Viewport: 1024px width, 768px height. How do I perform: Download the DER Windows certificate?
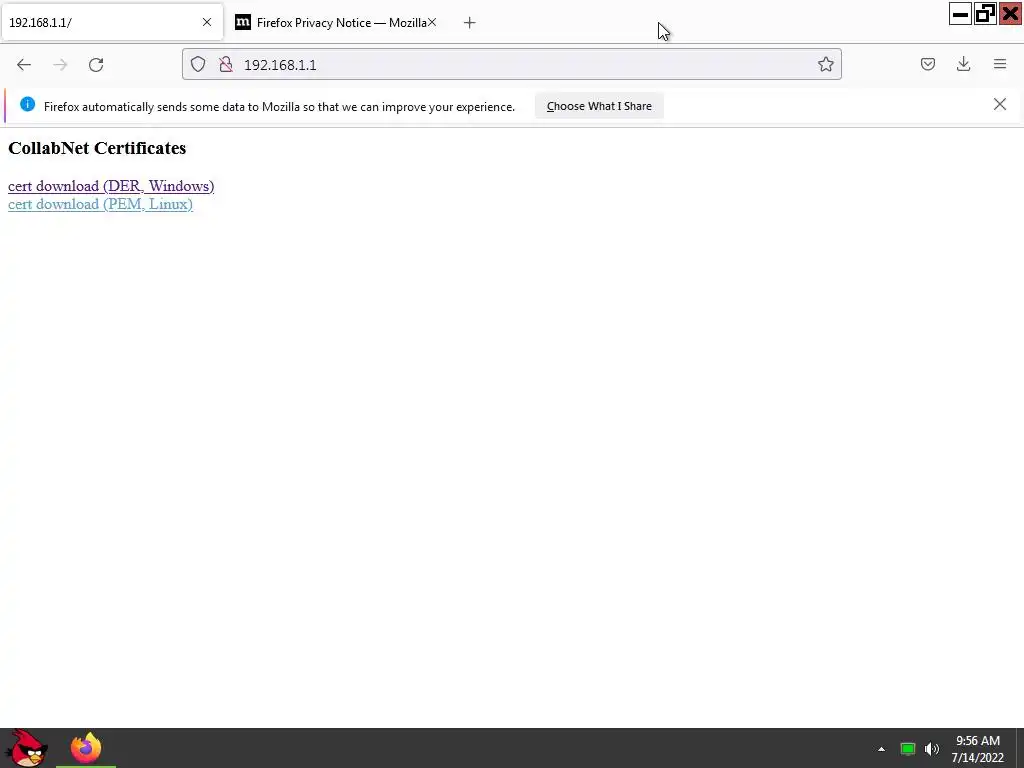click(111, 186)
